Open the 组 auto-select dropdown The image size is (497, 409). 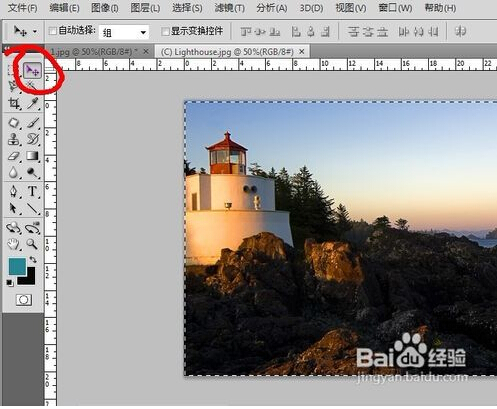pos(124,32)
